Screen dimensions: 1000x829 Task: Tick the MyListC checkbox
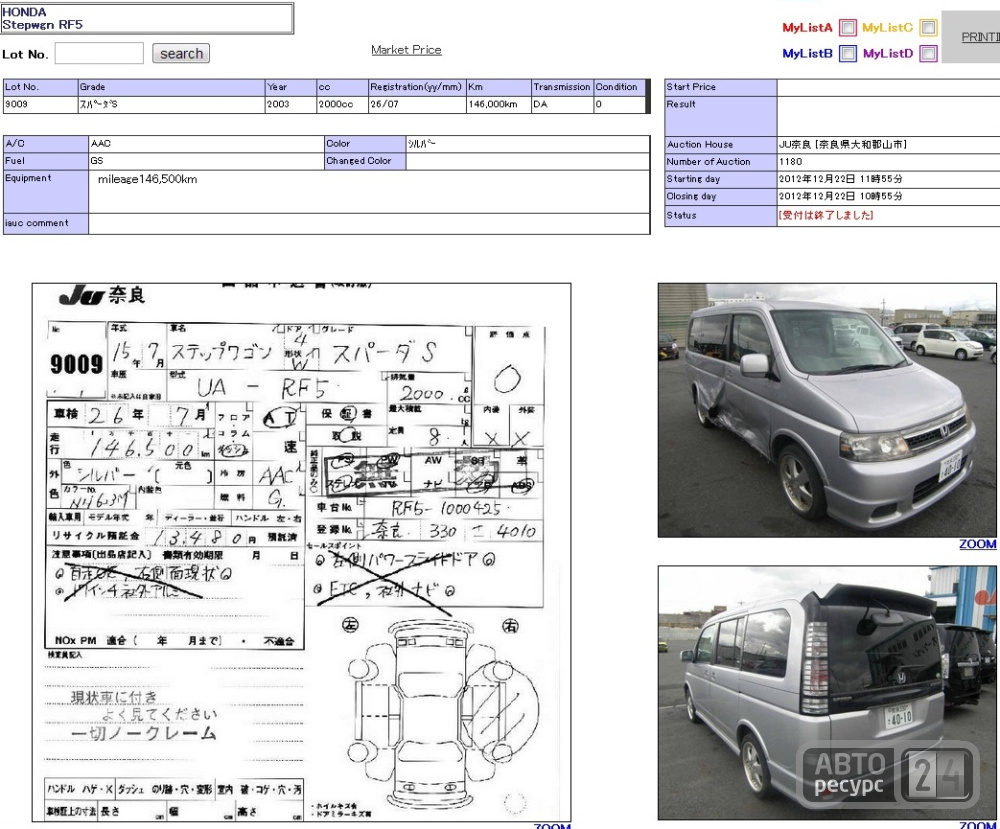(x=929, y=27)
